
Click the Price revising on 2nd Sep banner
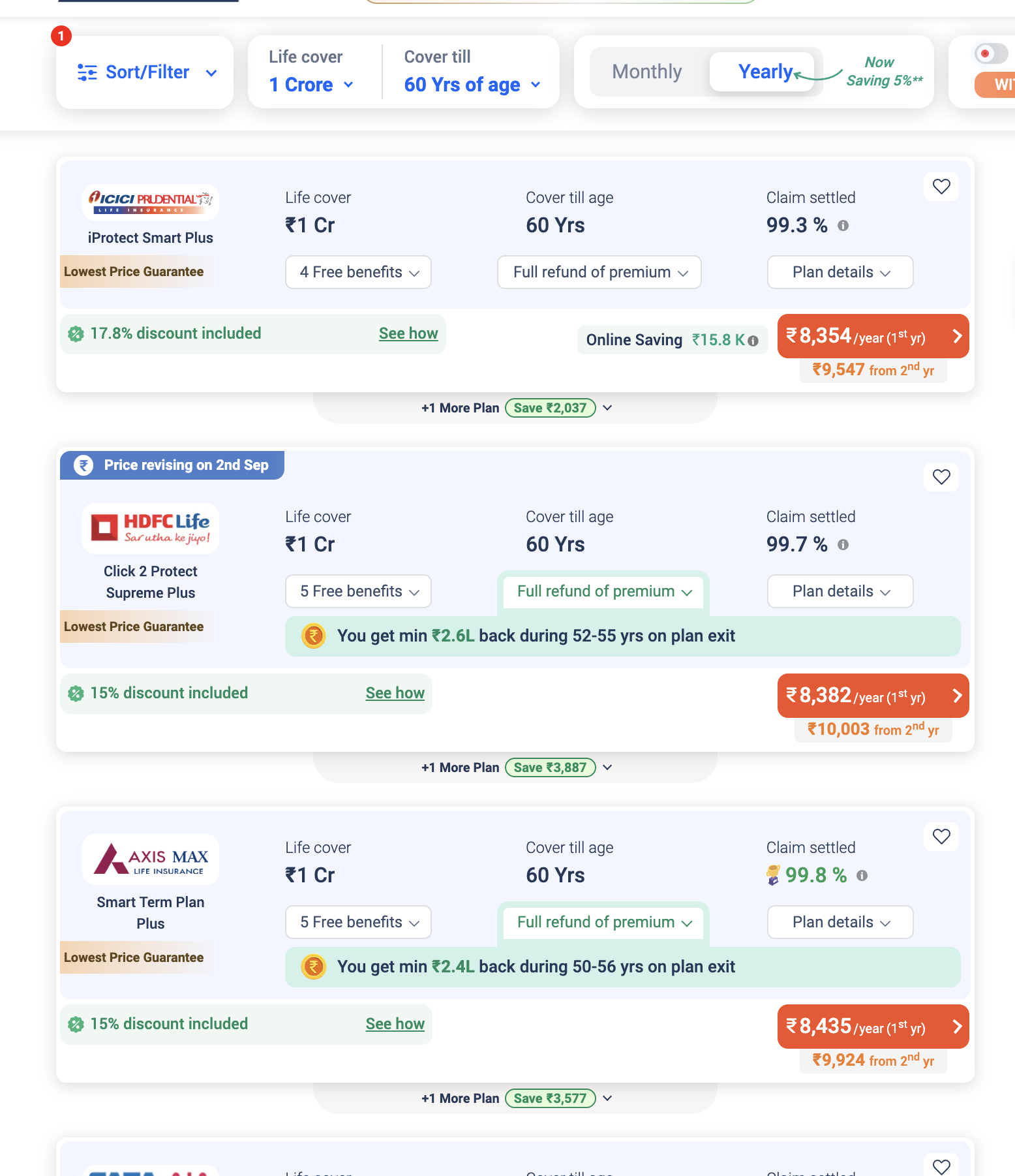point(172,465)
